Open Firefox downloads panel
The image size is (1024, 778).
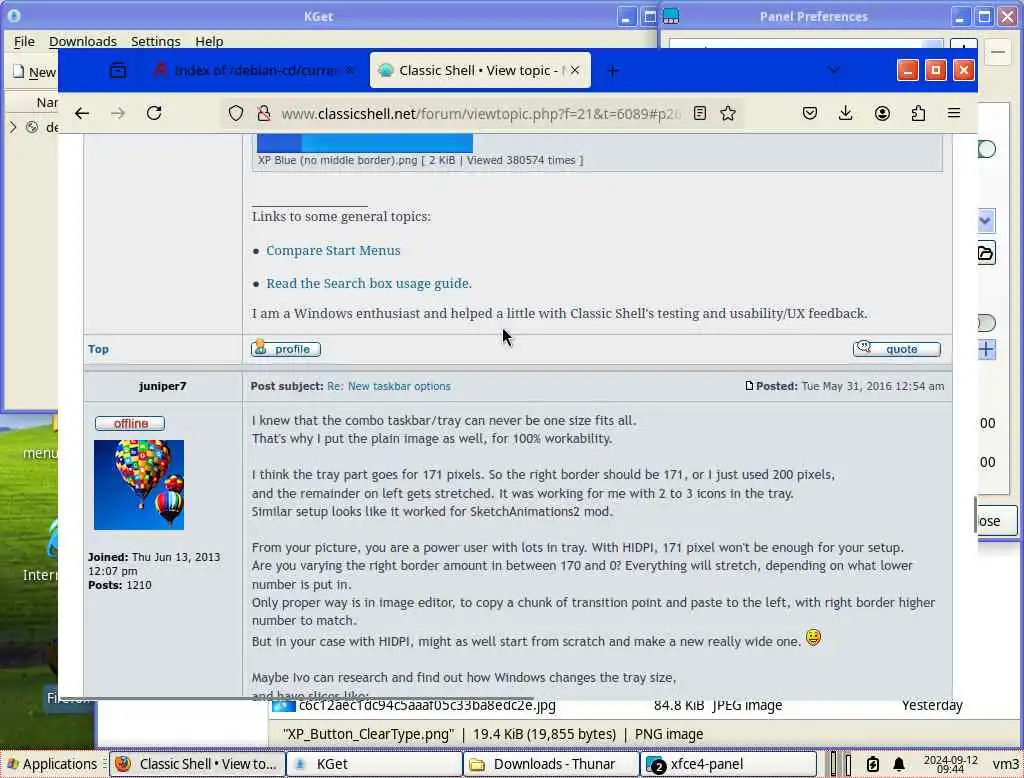[846, 114]
